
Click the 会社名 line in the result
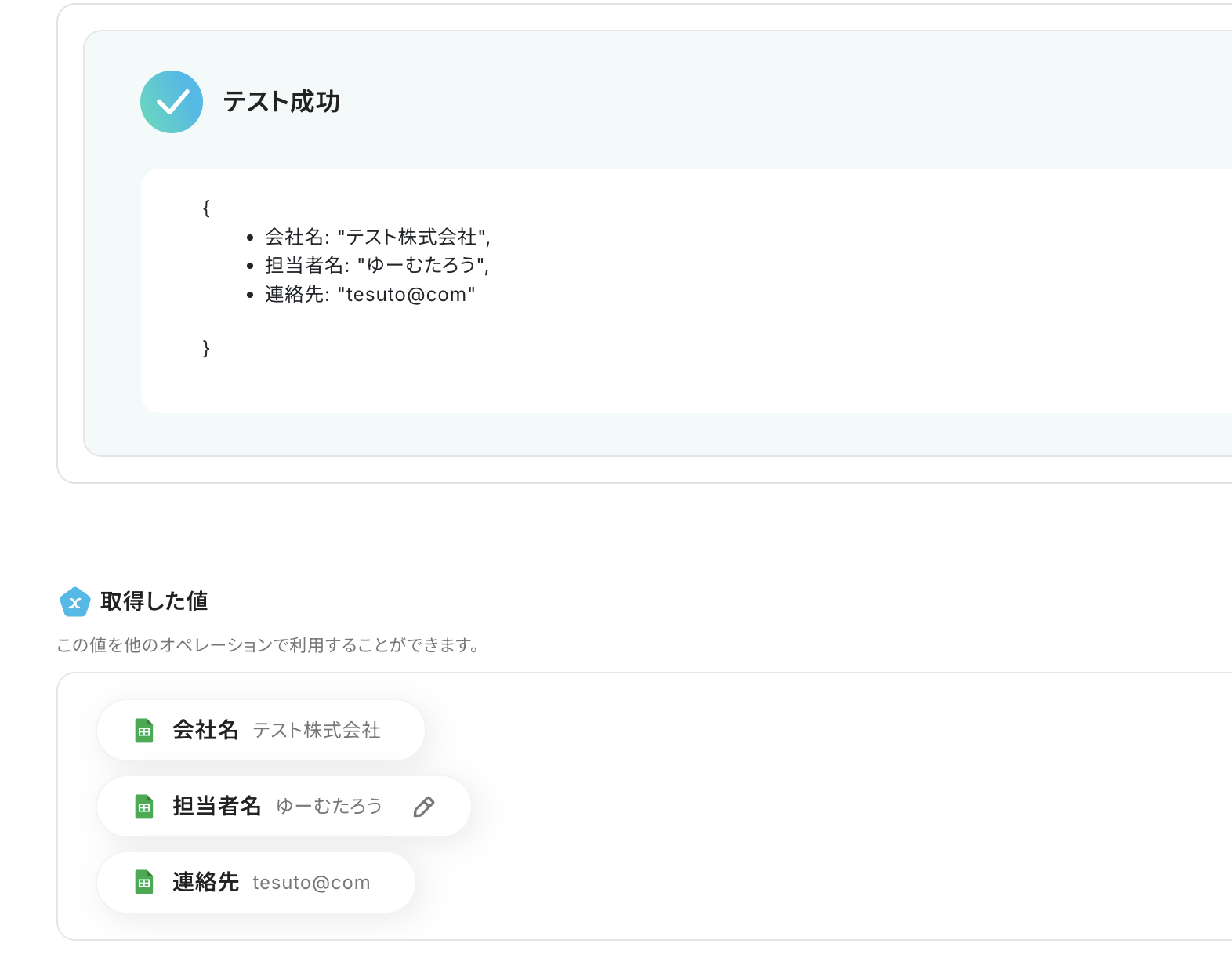click(378, 237)
